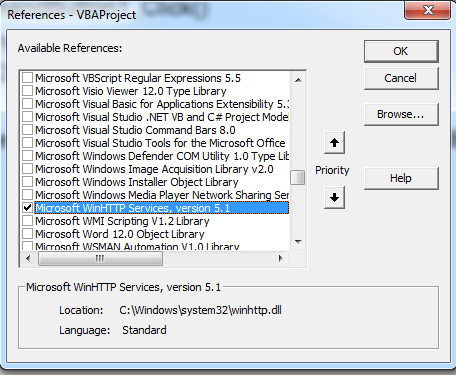This screenshot has width=456, height=376.
Task: Select 'Microsoft WMI Scripting V1.2 Library' row text
Action: coord(122,221)
